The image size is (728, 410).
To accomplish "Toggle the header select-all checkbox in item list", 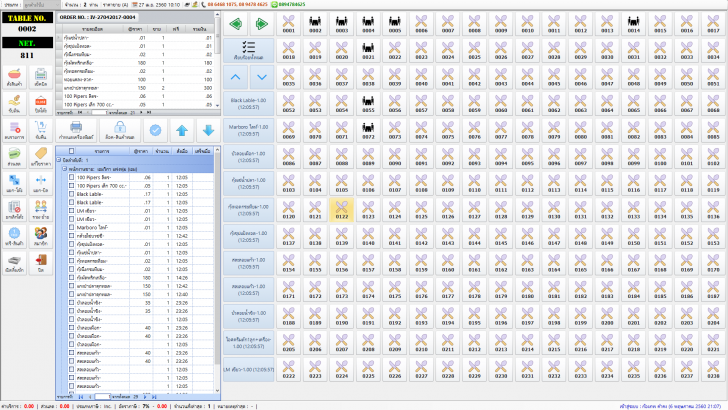I will point(72,151).
